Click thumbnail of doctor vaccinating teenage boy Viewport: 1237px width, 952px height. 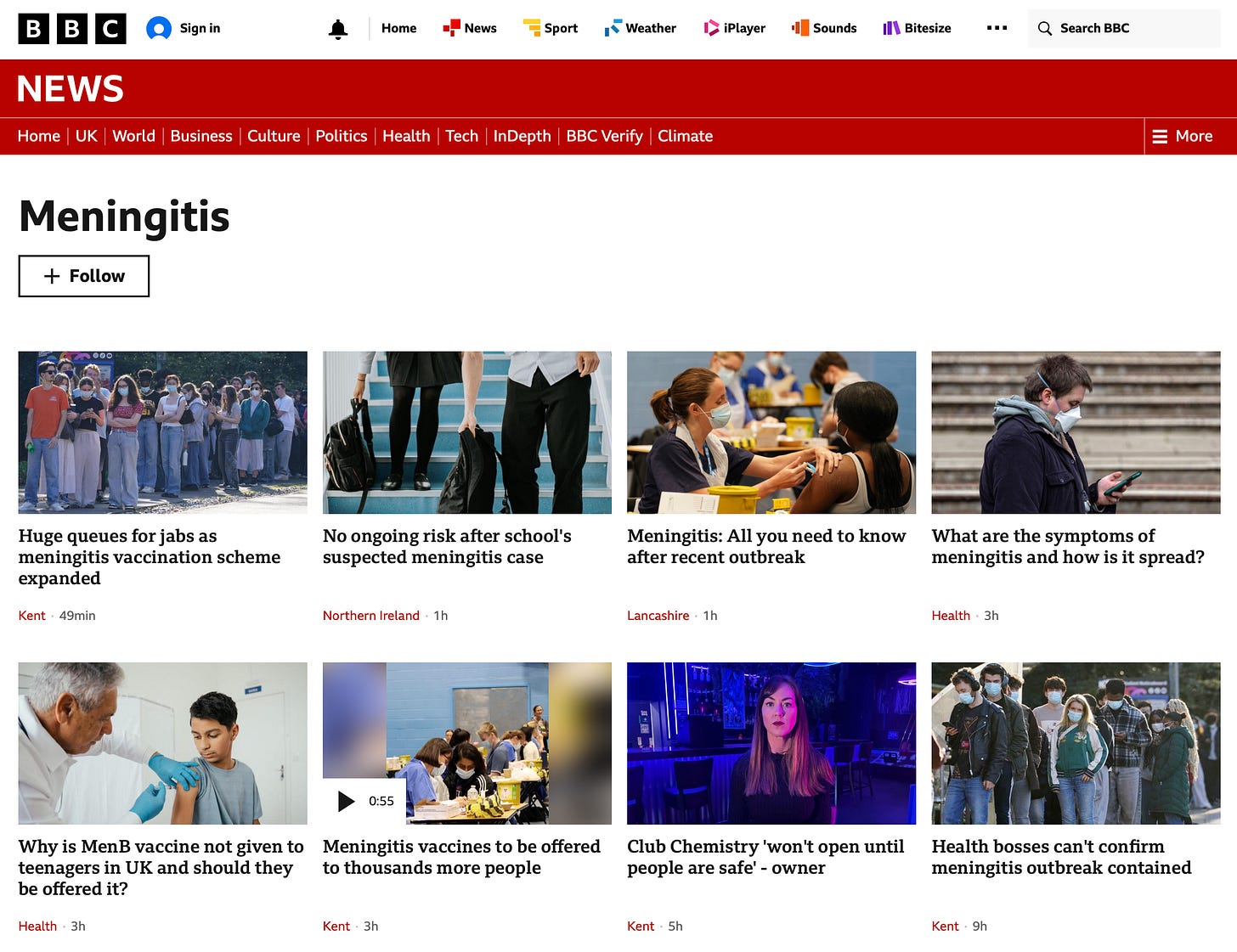tap(163, 743)
